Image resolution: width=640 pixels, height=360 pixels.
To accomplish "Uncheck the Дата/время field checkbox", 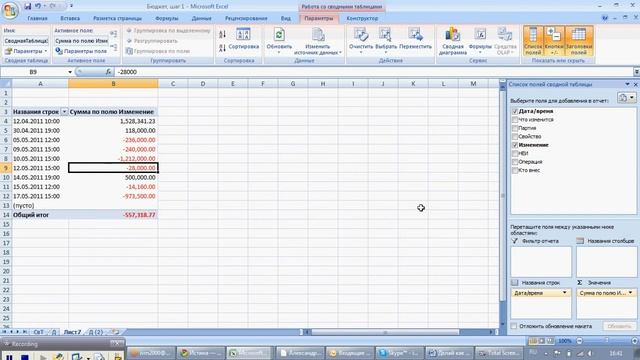I will point(515,111).
